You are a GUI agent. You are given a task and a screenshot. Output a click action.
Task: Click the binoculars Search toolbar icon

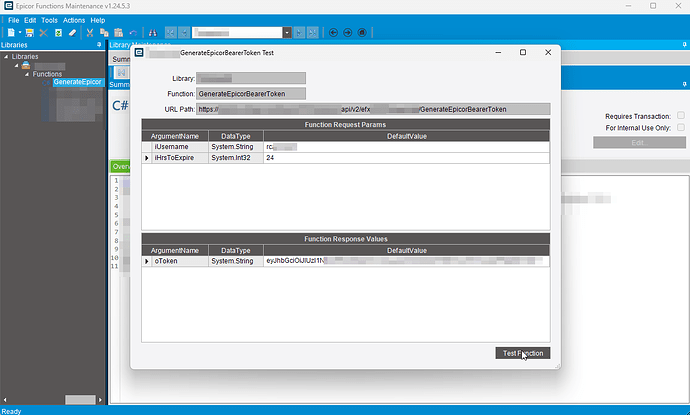click(x=153, y=33)
